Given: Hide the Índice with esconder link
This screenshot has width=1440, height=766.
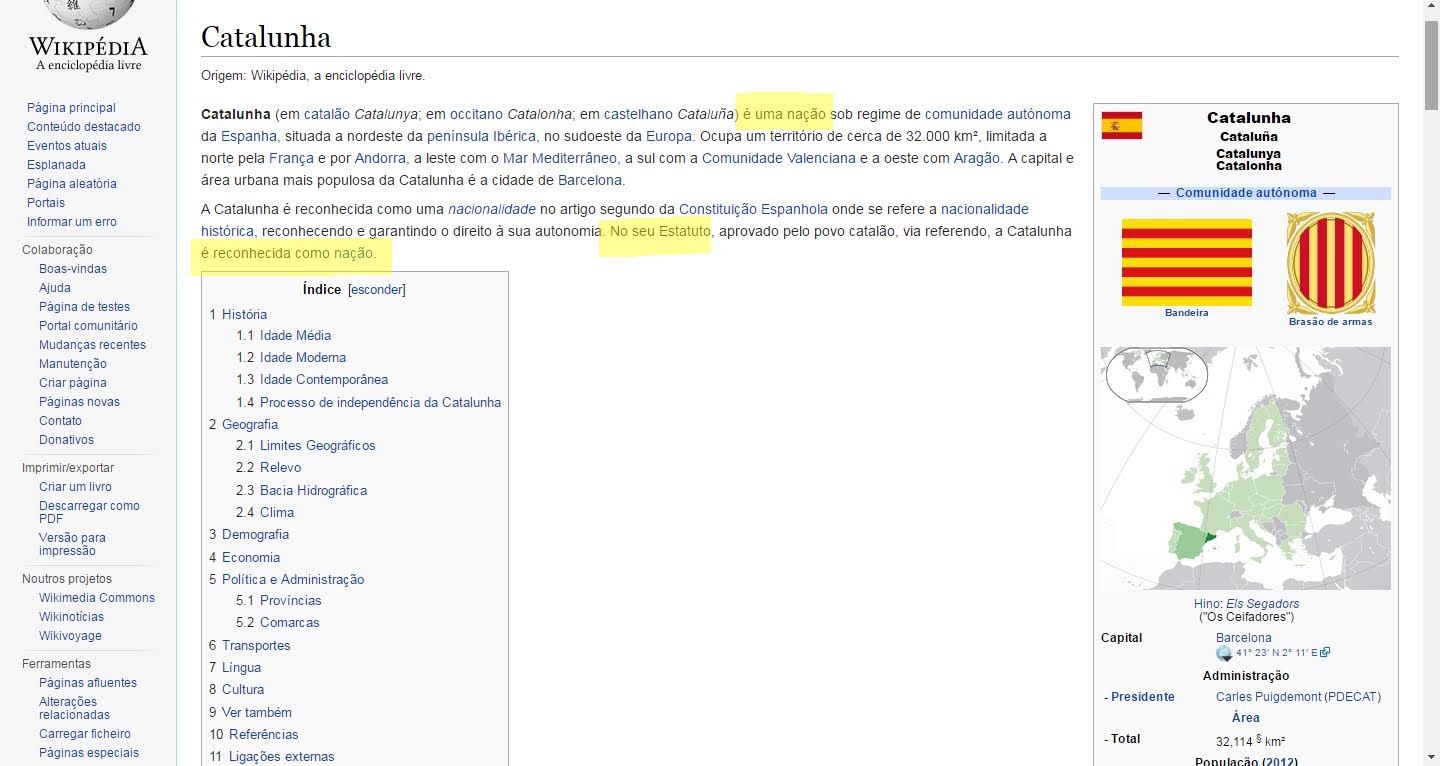Looking at the screenshot, I should coord(376,289).
